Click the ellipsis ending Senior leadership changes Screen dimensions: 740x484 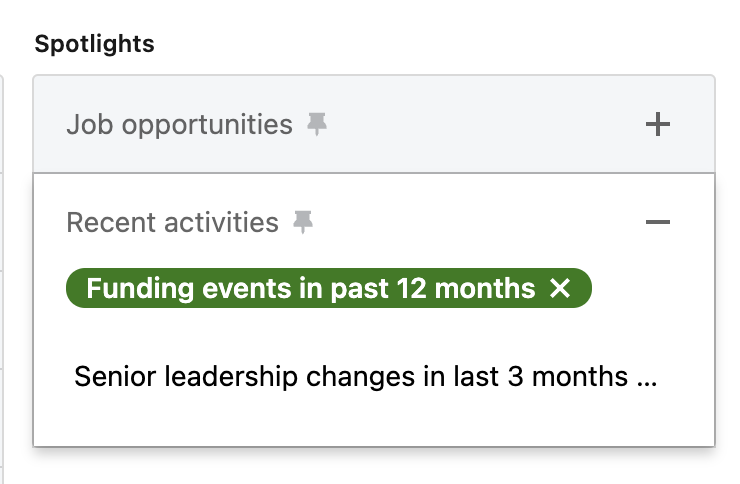645,378
